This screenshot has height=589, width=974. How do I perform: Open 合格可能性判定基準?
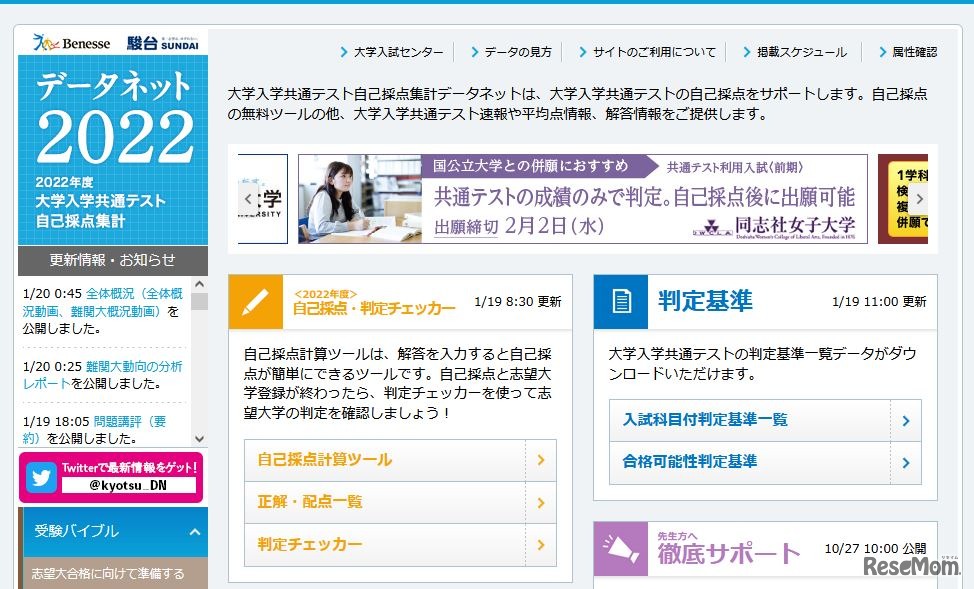pos(765,462)
